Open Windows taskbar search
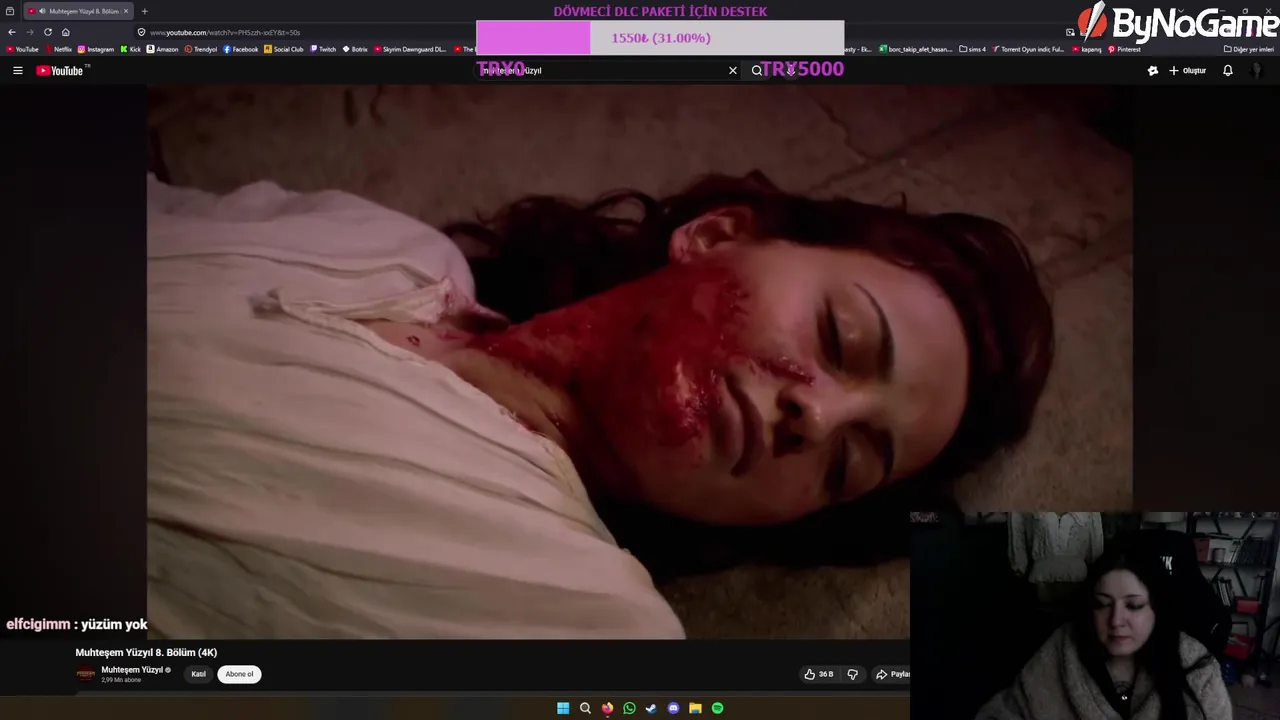 (x=585, y=708)
